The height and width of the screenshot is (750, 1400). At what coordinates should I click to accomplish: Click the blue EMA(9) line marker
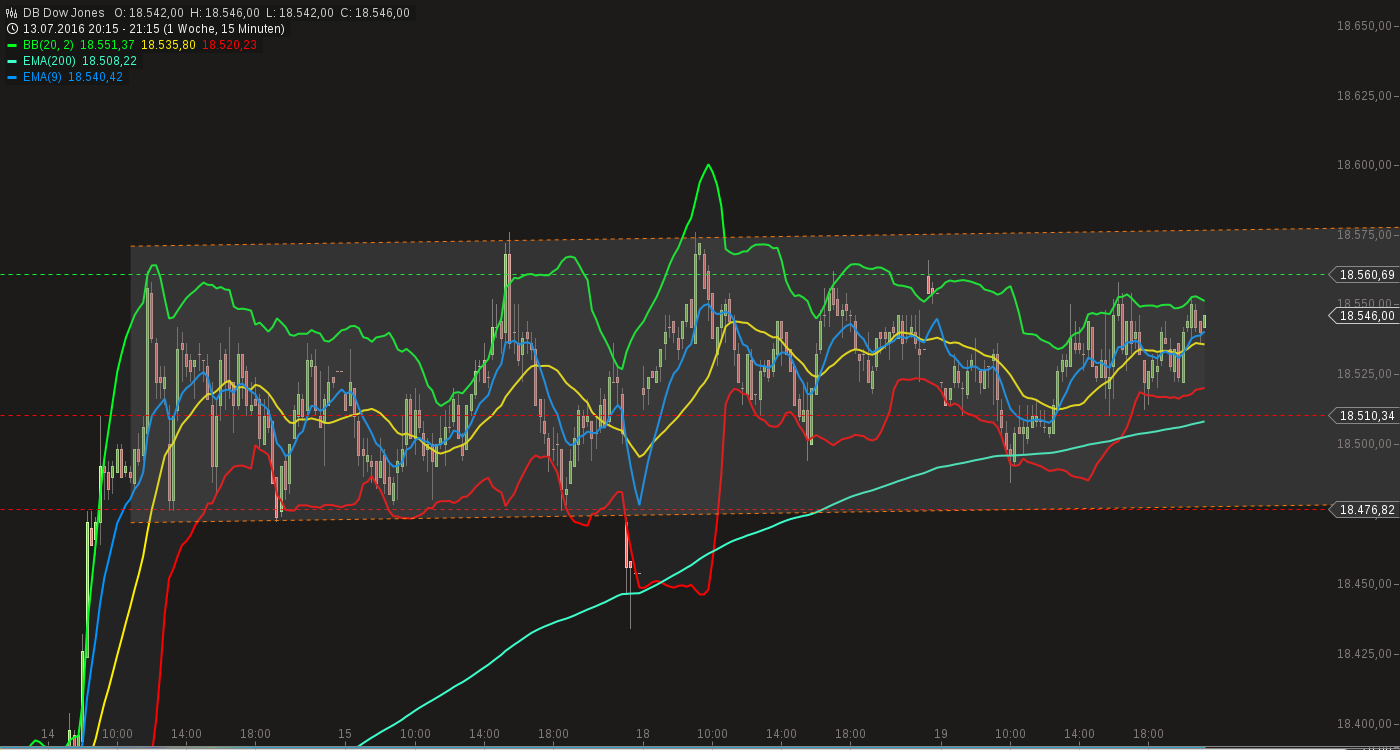[x=14, y=77]
